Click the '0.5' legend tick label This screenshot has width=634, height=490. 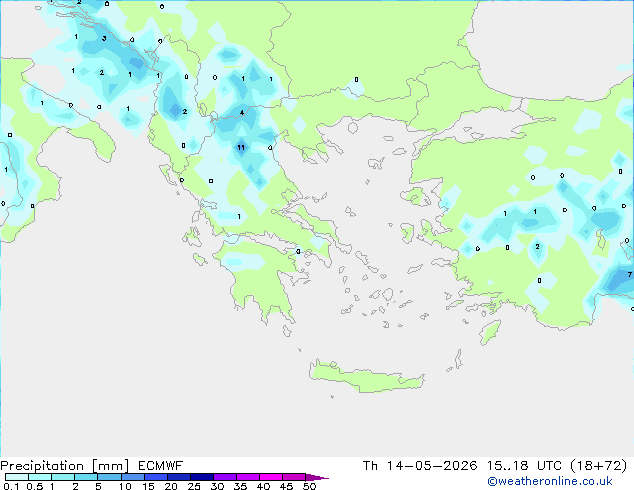pyautogui.click(x=35, y=486)
